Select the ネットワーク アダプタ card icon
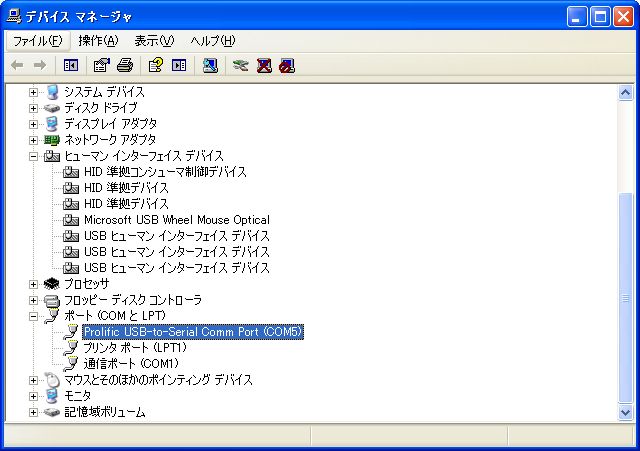Screen dimensions: 640x451 coord(52,140)
